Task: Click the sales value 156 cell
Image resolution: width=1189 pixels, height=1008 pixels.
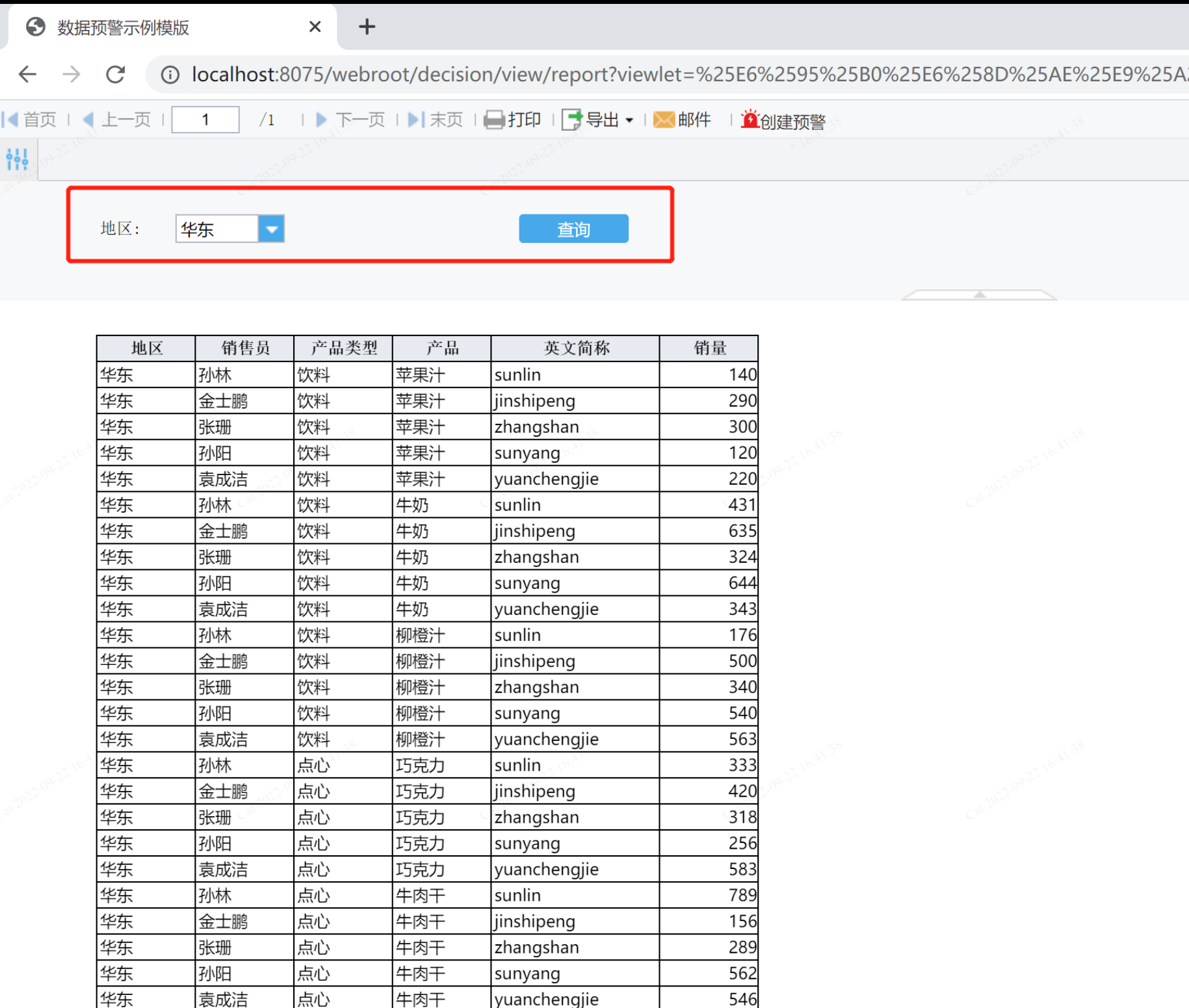Action: click(x=709, y=921)
